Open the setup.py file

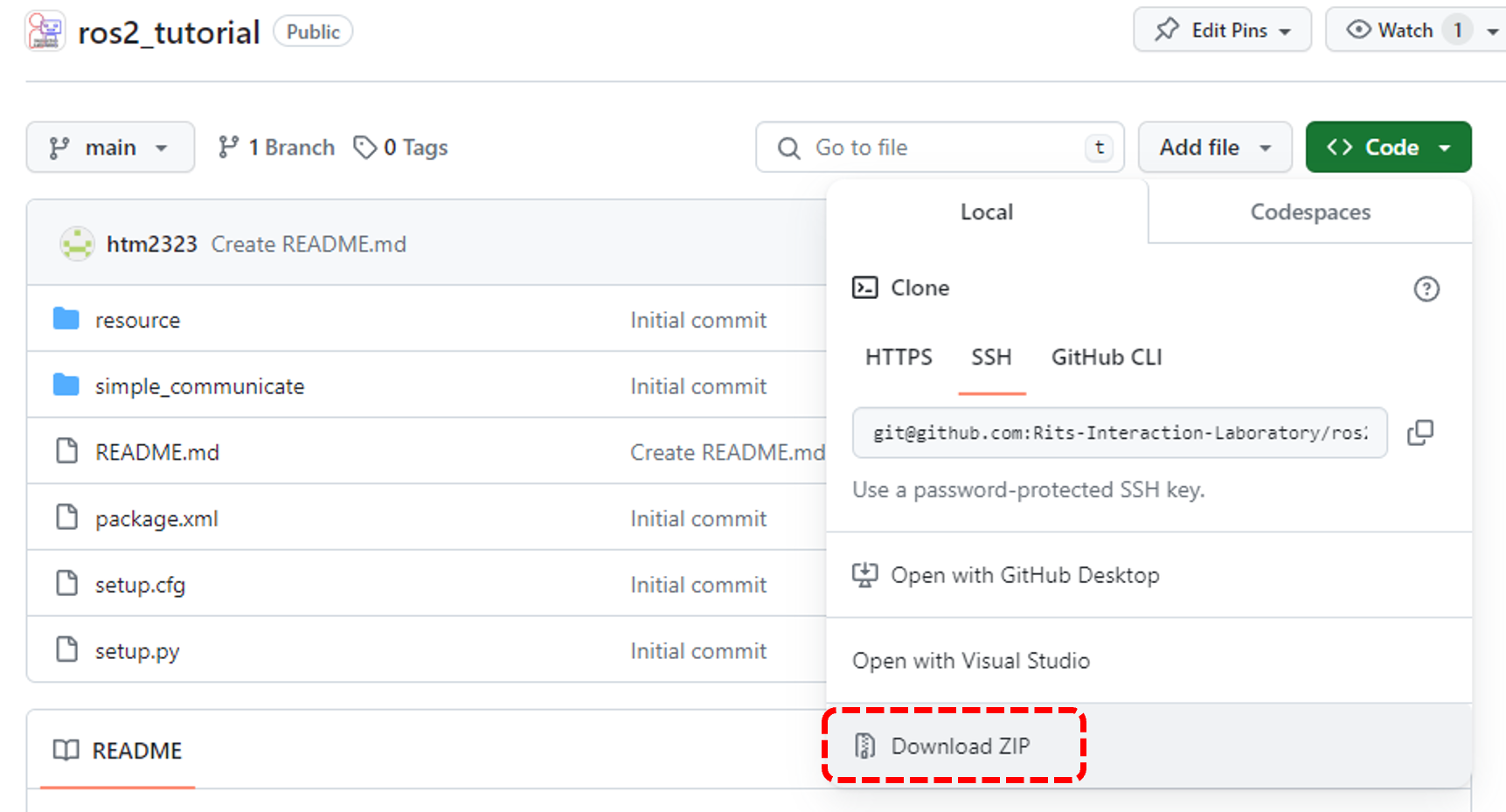(x=137, y=651)
